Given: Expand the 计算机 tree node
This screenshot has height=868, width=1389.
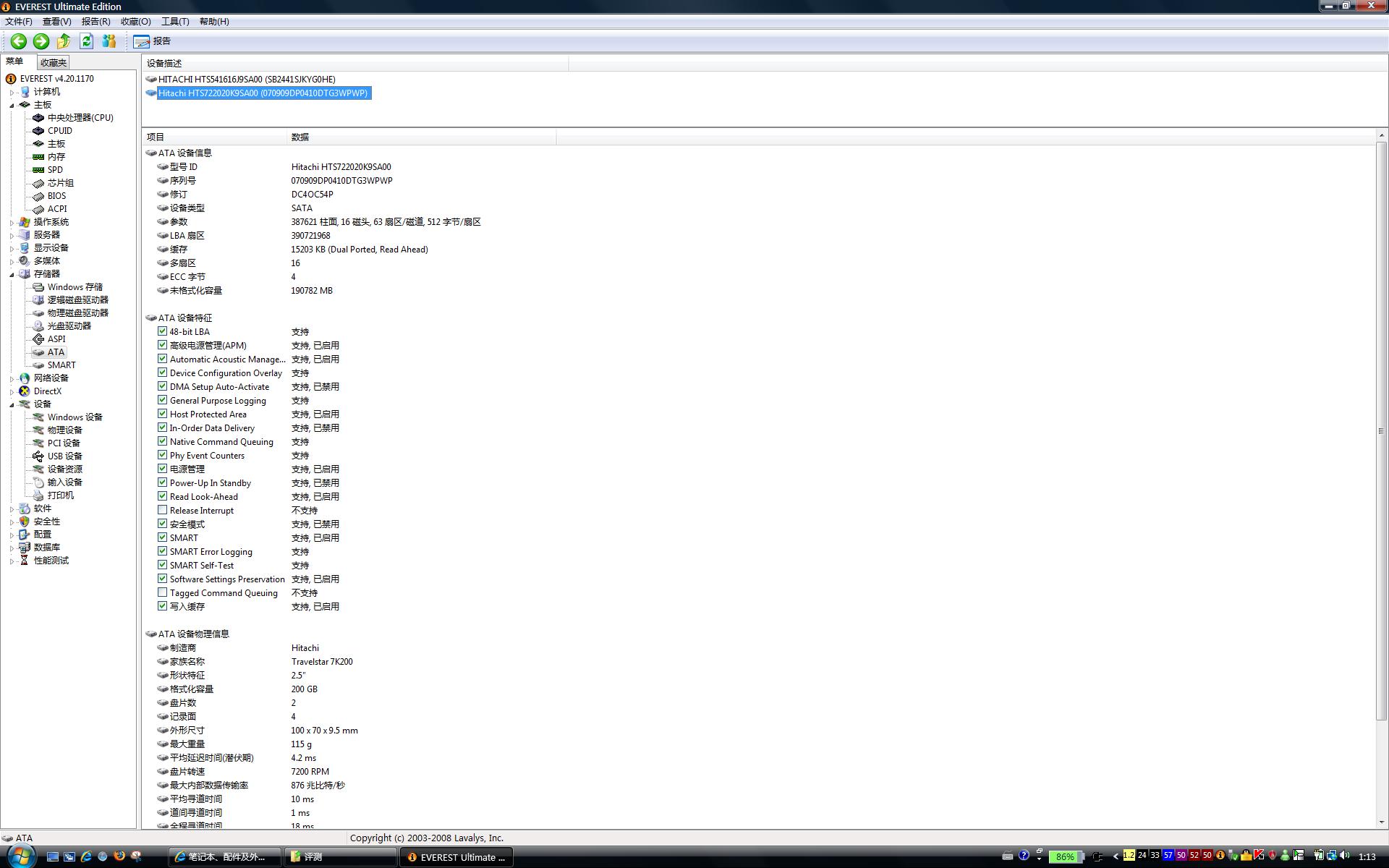Looking at the screenshot, I should pos(12,93).
